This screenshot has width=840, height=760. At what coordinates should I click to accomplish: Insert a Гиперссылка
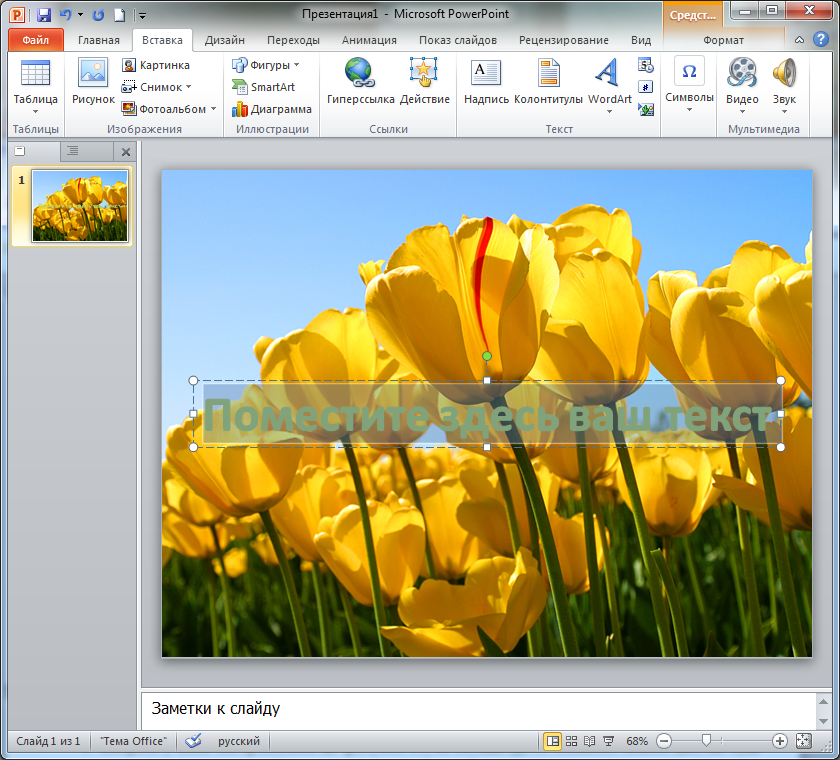[360, 80]
